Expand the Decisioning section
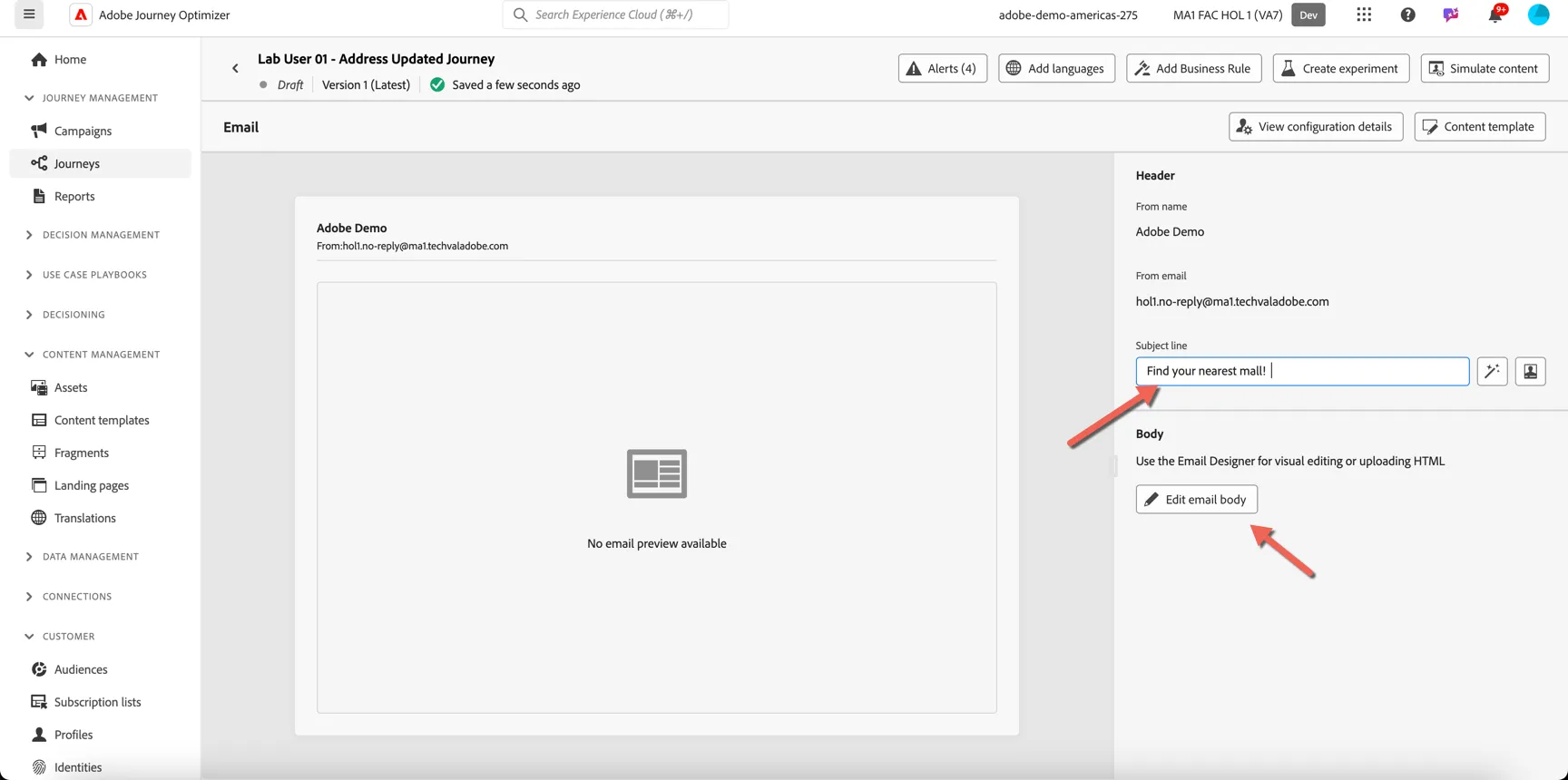Viewport: 1568px width, 780px height. pyautogui.click(x=65, y=315)
